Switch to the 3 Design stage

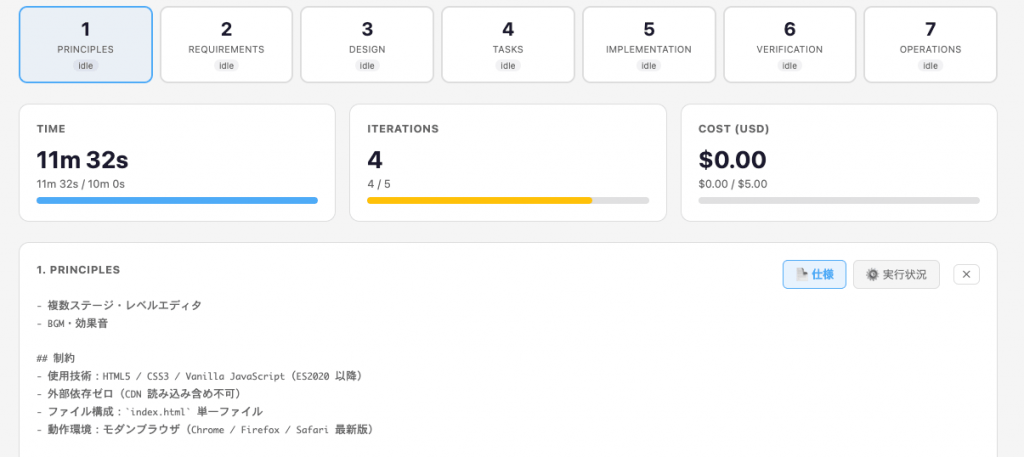click(367, 44)
